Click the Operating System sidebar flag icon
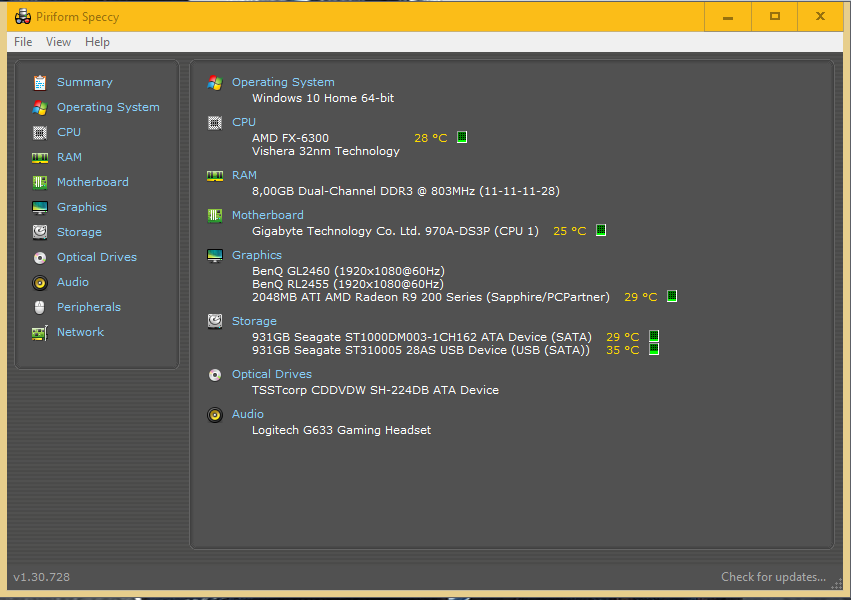Screen dimensions: 851x600 coord(40,107)
